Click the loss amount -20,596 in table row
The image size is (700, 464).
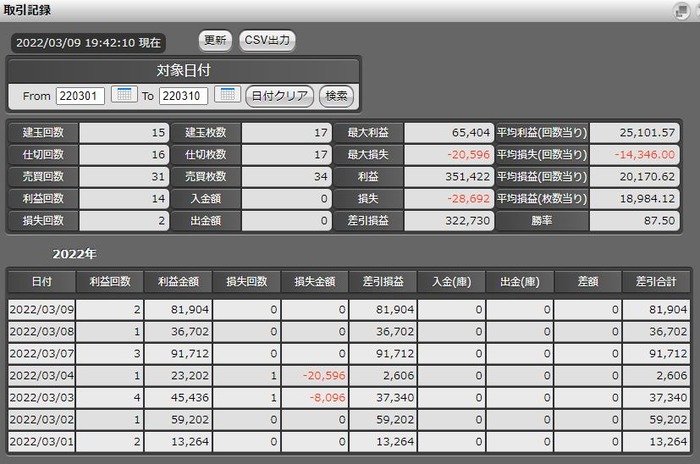point(324,376)
